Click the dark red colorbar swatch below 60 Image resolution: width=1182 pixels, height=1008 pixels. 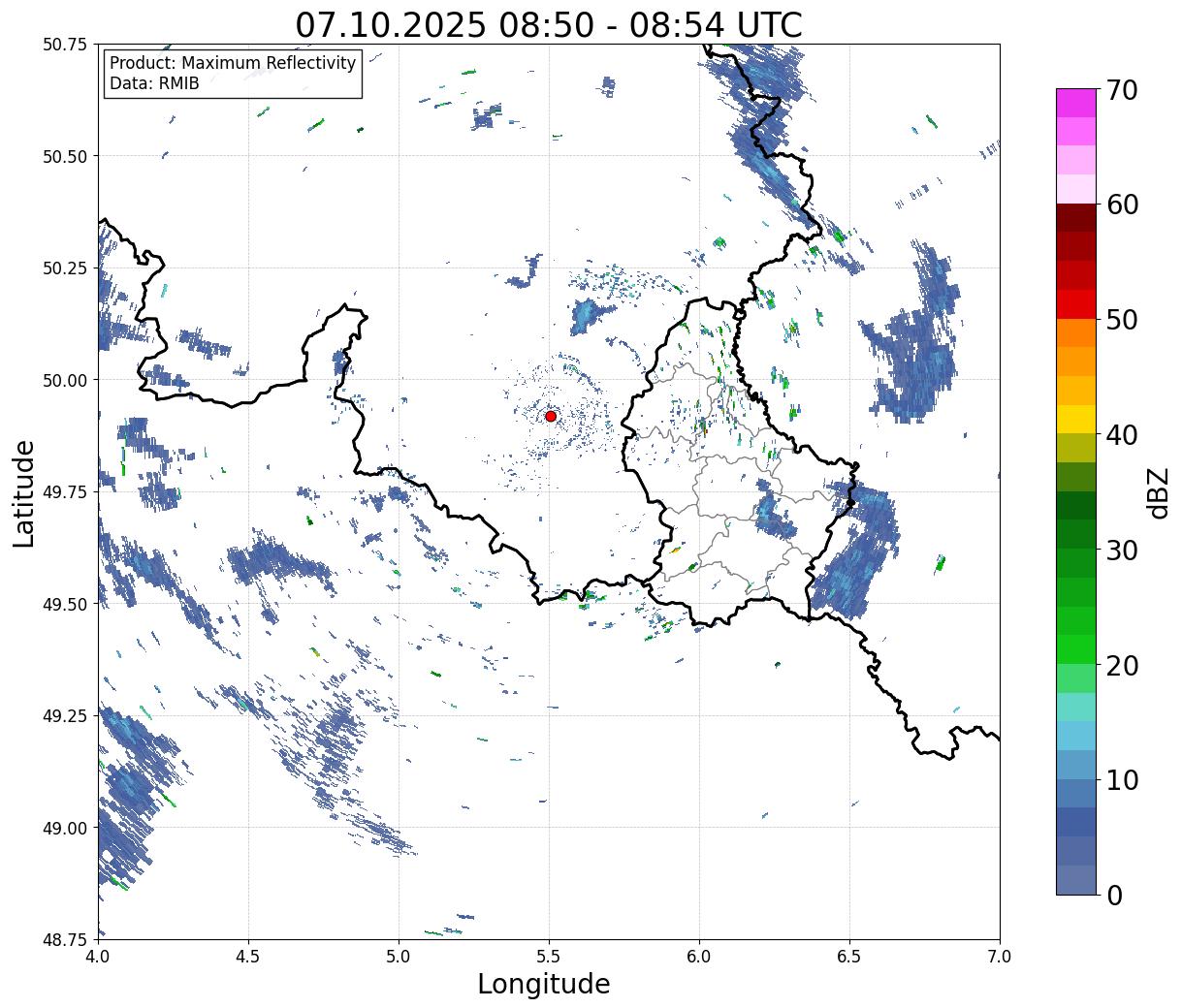[1076, 218]
